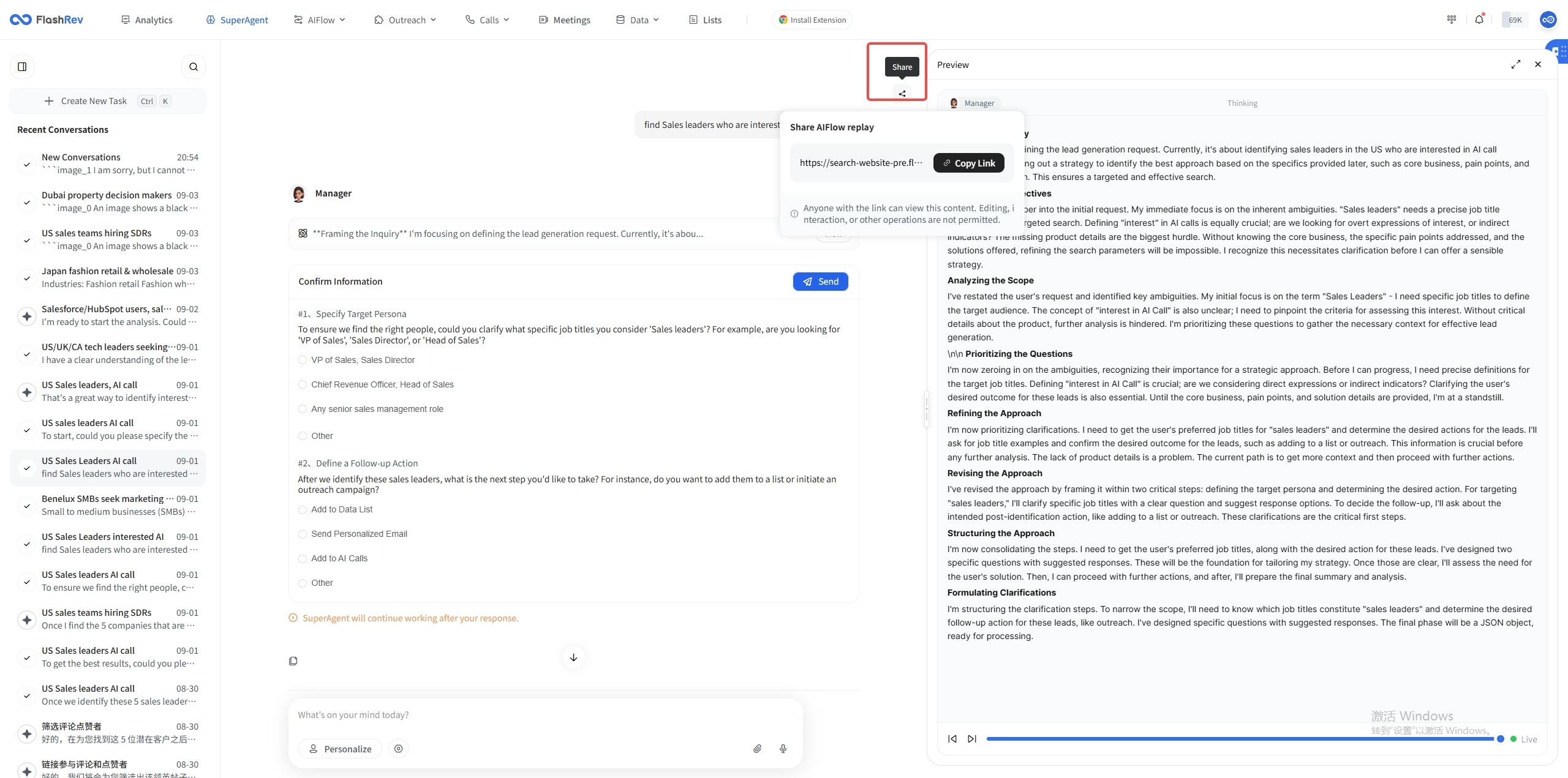The image size is (1568, 778).
Task: Click the Manager avatar in chat
Action: click(298, 193)
